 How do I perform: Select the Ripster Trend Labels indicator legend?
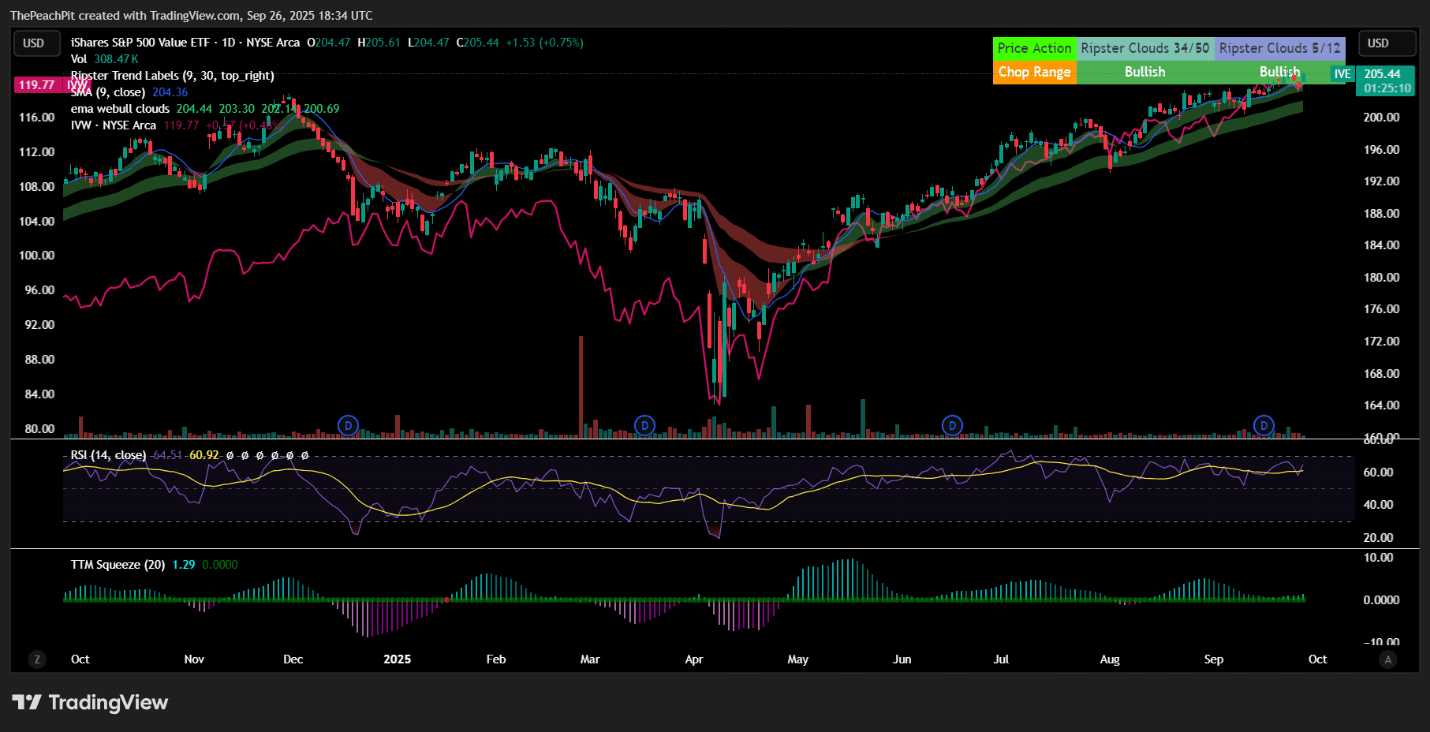(172, 75)
